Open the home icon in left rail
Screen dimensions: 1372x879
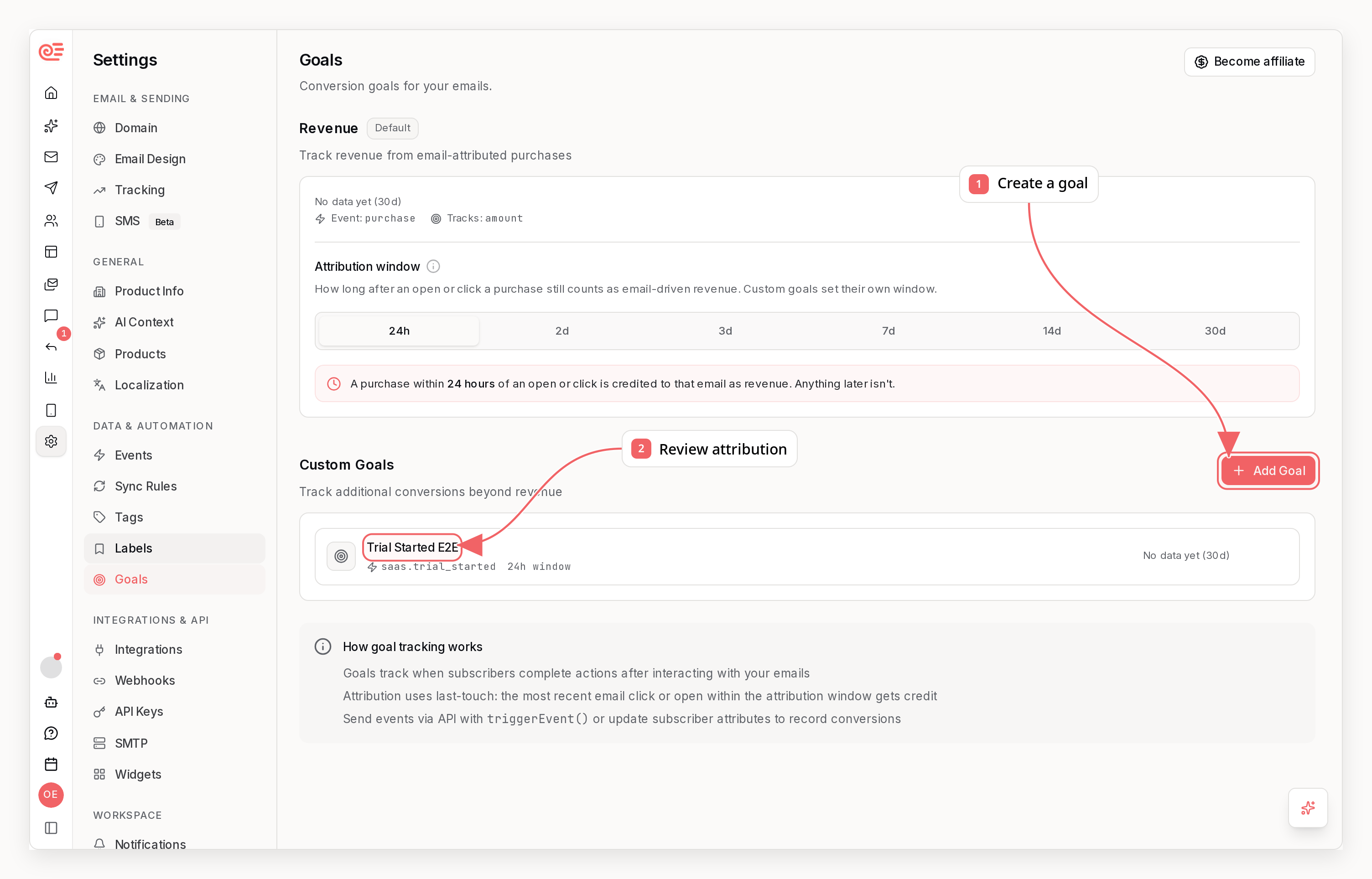point(51,93)
